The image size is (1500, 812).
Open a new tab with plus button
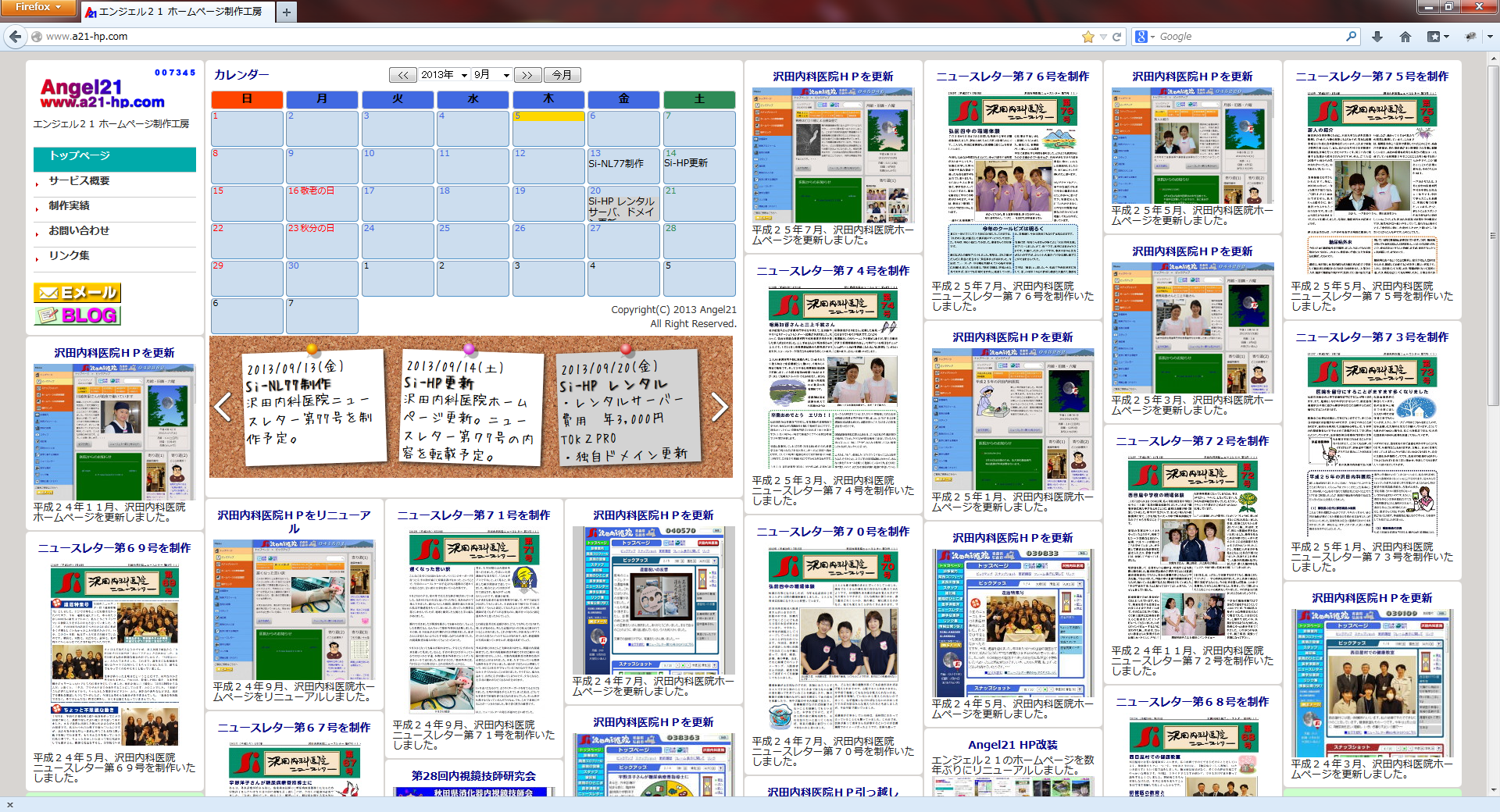coord(286,12)
